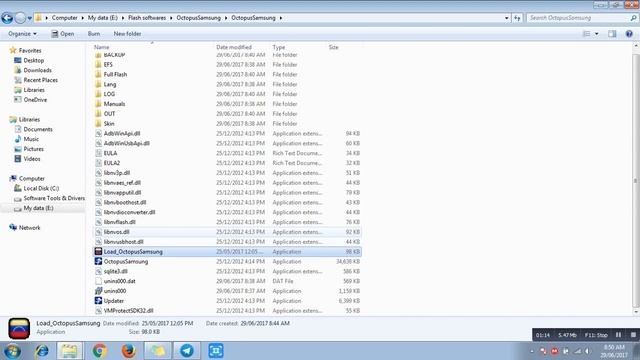
Task: Launch Internet Explorer from taskbar
Action: pyautogui.click(x=41, y=351)
